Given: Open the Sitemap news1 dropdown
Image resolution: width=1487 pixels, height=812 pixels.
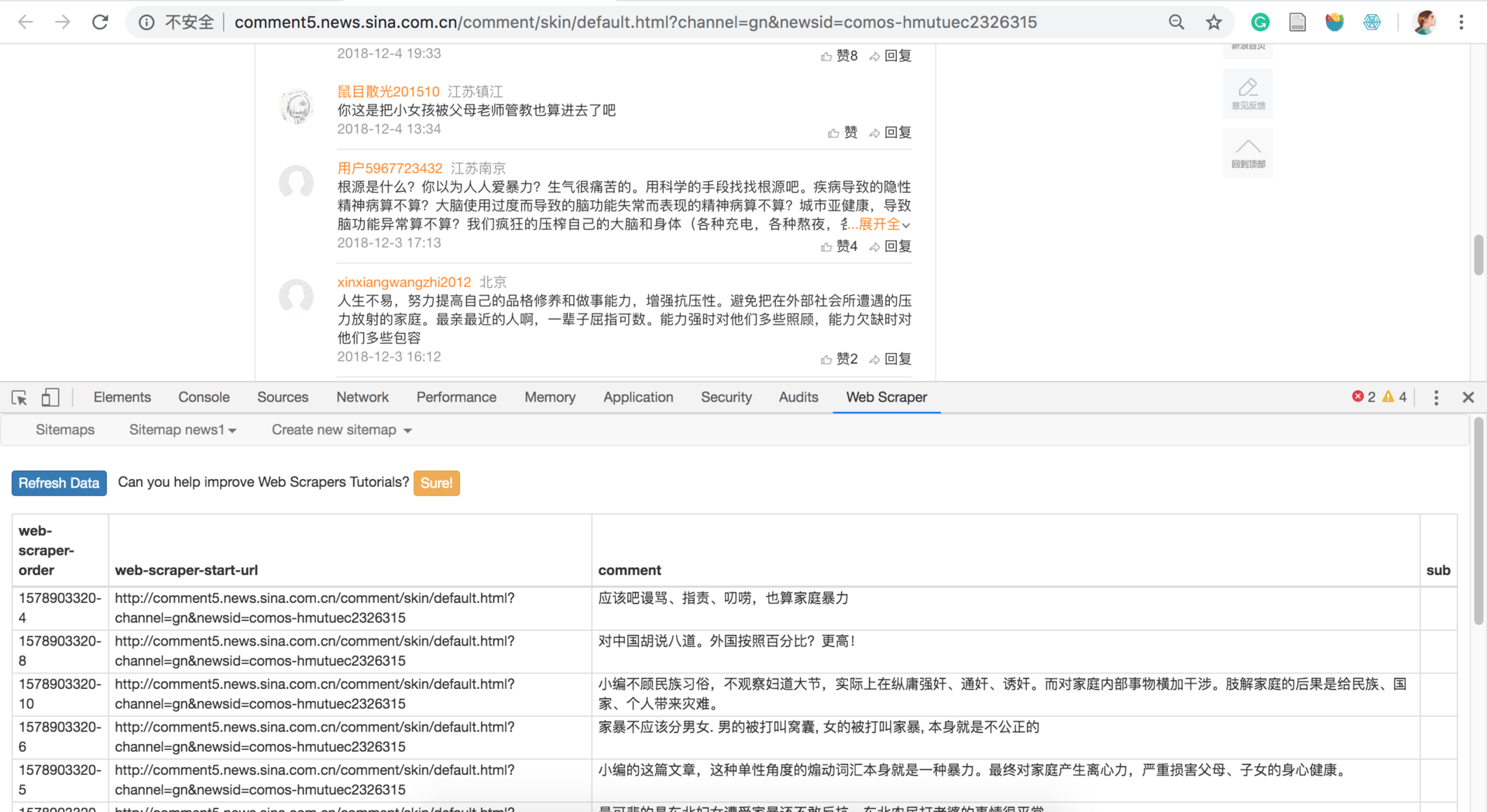Looking at the screenshot, I should pyautogui.click(x=183, y=430).
